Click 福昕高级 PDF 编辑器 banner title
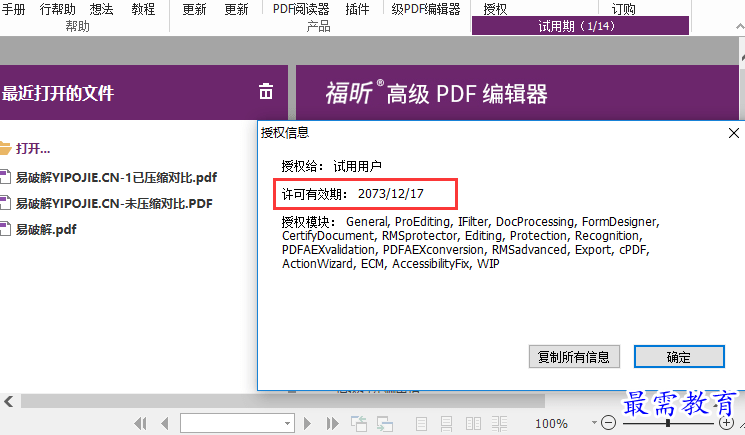 point(436,93)
